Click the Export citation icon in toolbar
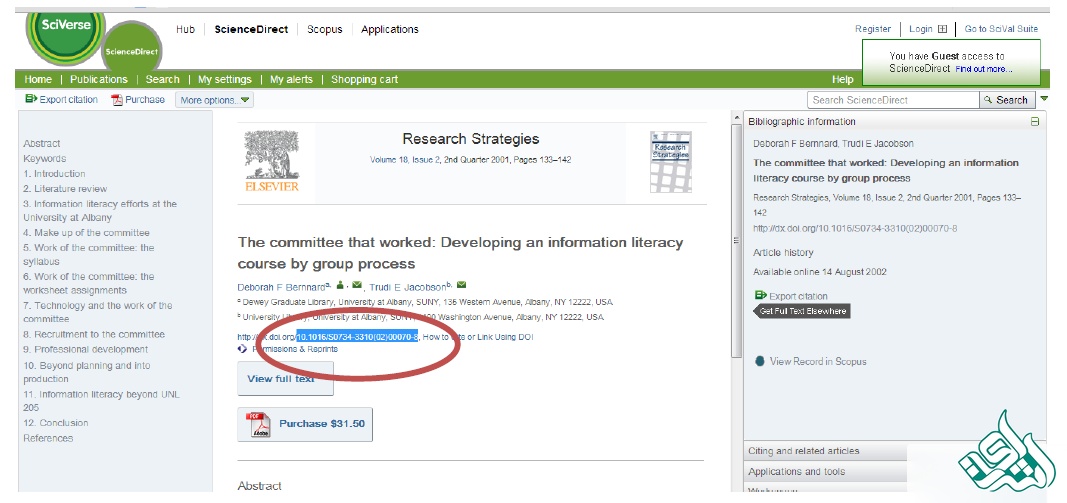This screenshot has height=503, width=1067. (x=31, y=99)
